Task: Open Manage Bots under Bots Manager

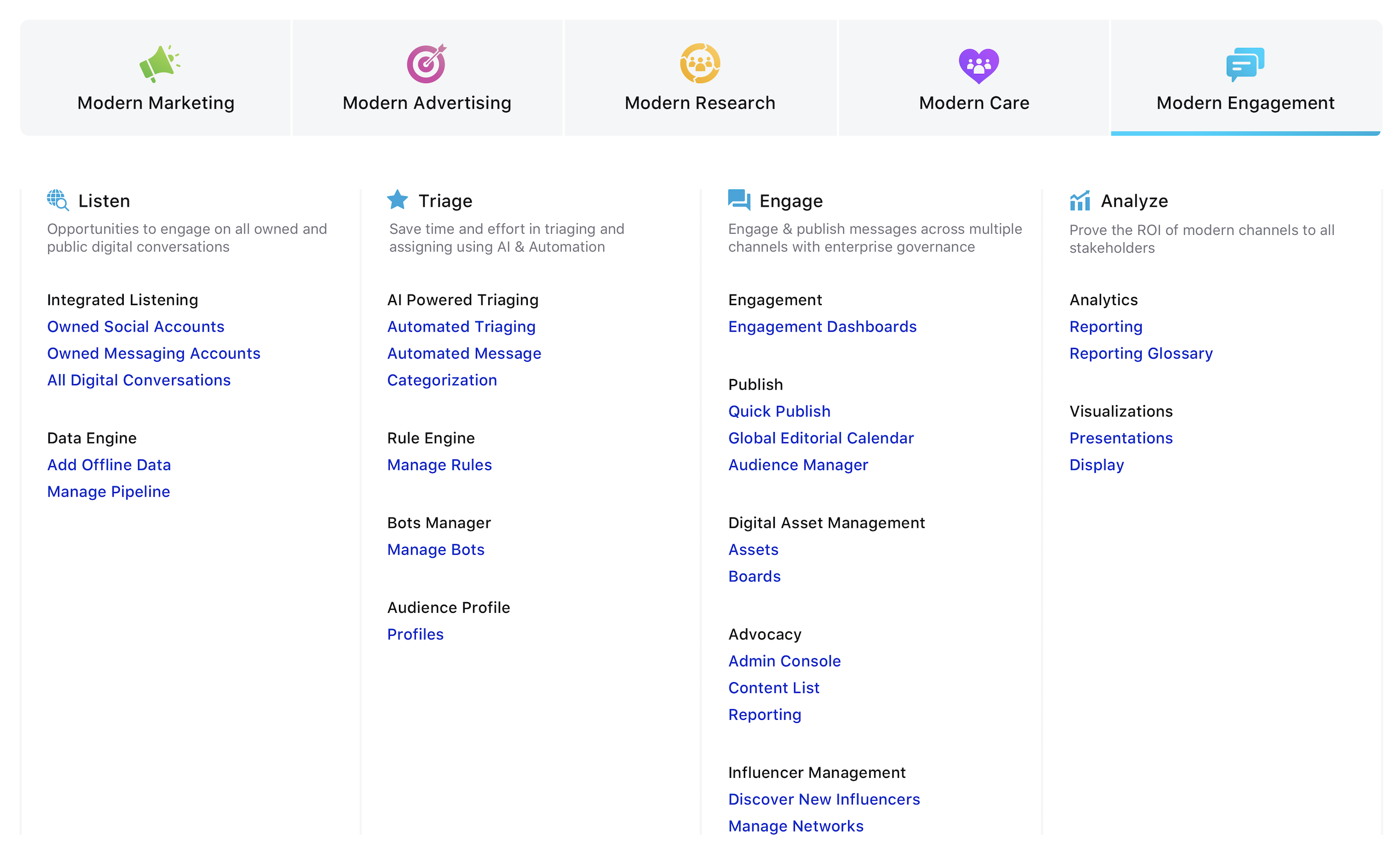Action: [436, 549]
